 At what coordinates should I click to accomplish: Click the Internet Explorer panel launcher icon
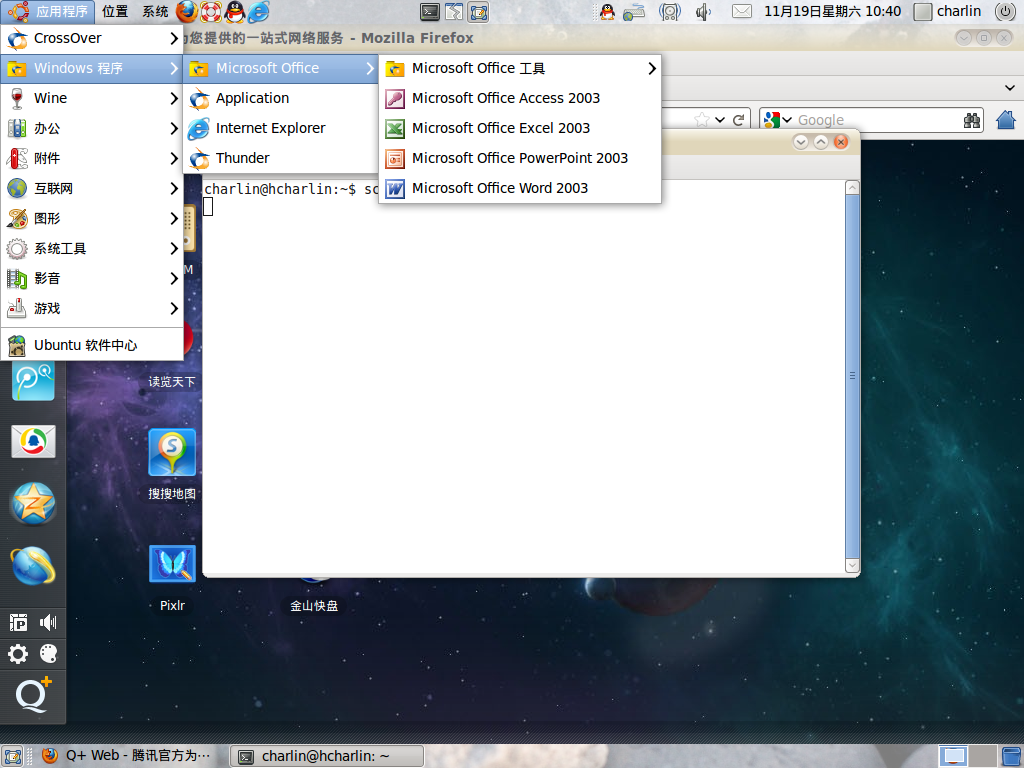tap(259, 11)
